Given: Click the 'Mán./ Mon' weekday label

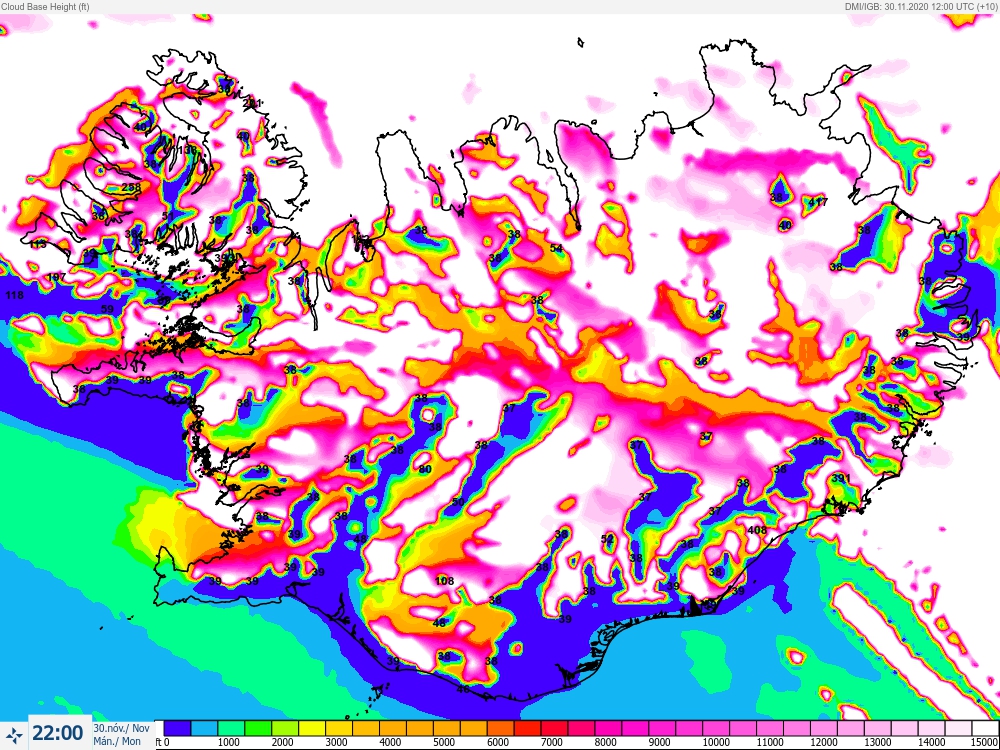Looking at the screenshot, I should [117, 740].
